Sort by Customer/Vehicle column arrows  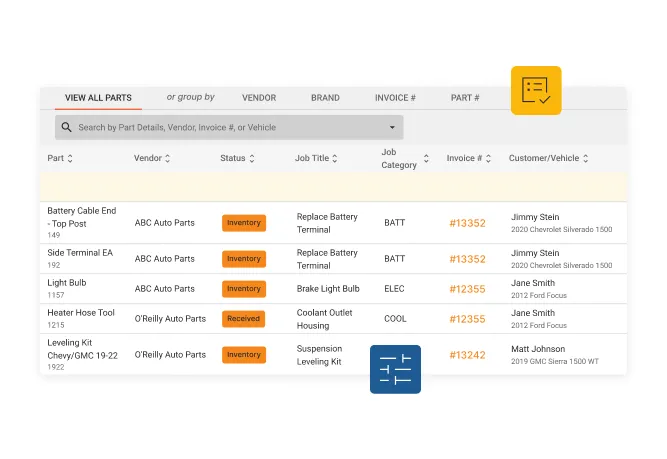pos(586,158)
